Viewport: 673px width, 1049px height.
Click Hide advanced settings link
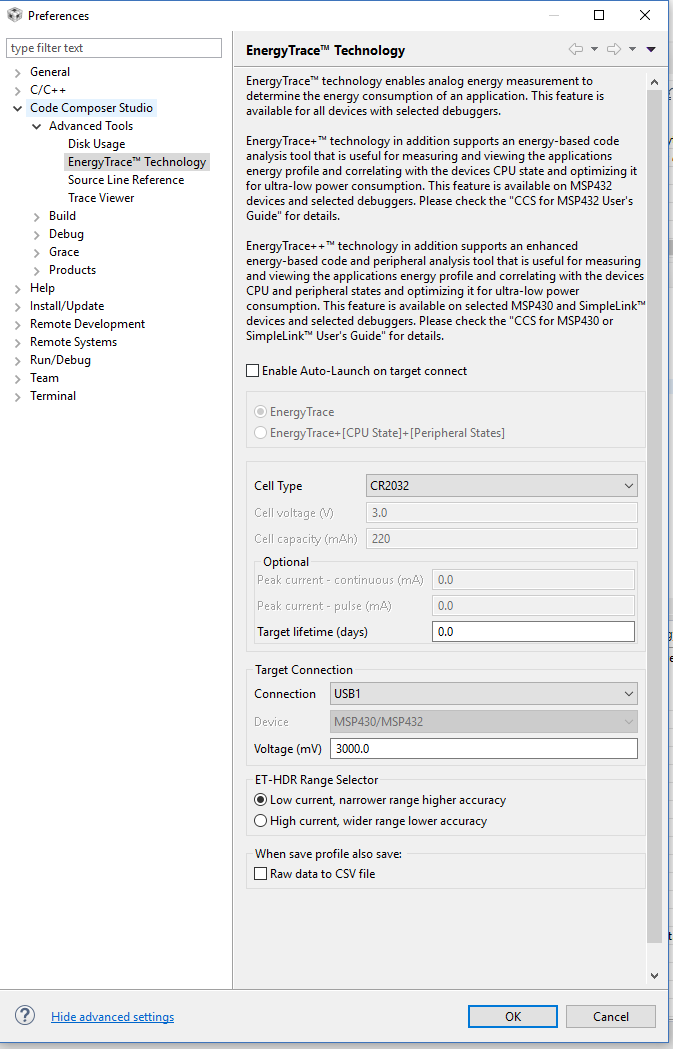click(x=112, y=1016)
